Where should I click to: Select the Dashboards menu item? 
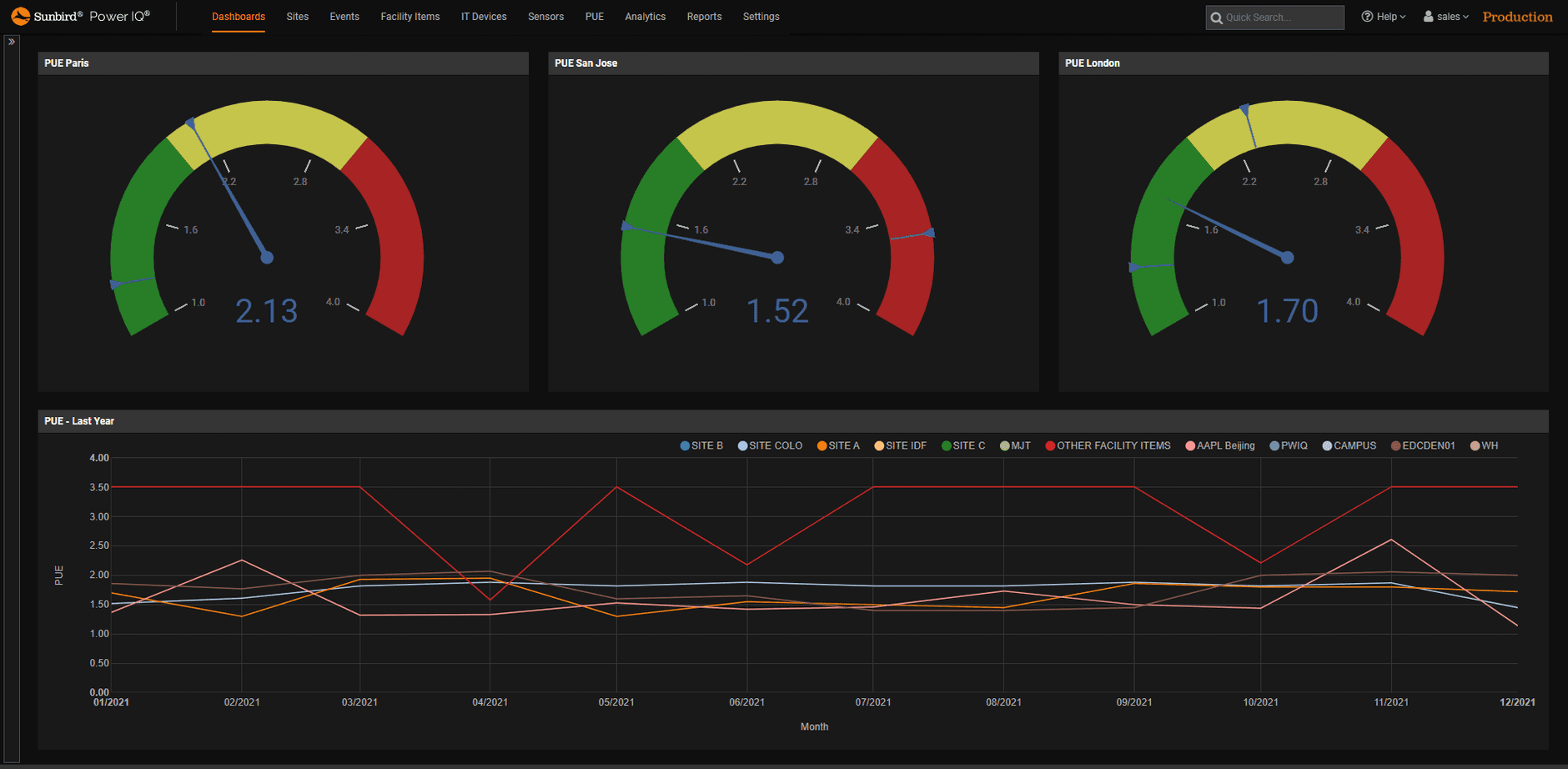point(239,16)
